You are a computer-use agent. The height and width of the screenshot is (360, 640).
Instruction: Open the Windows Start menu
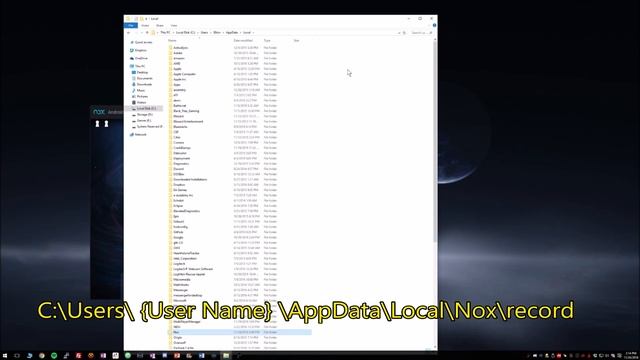click(x=5, y=356)
